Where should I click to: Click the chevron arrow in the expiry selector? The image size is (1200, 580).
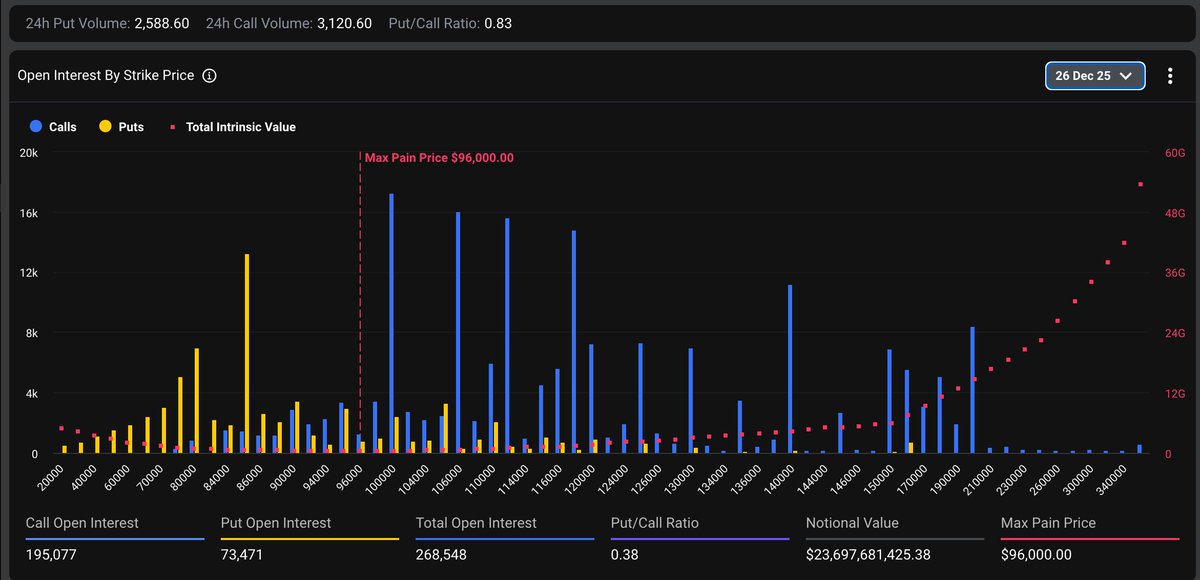point(1126,76)
